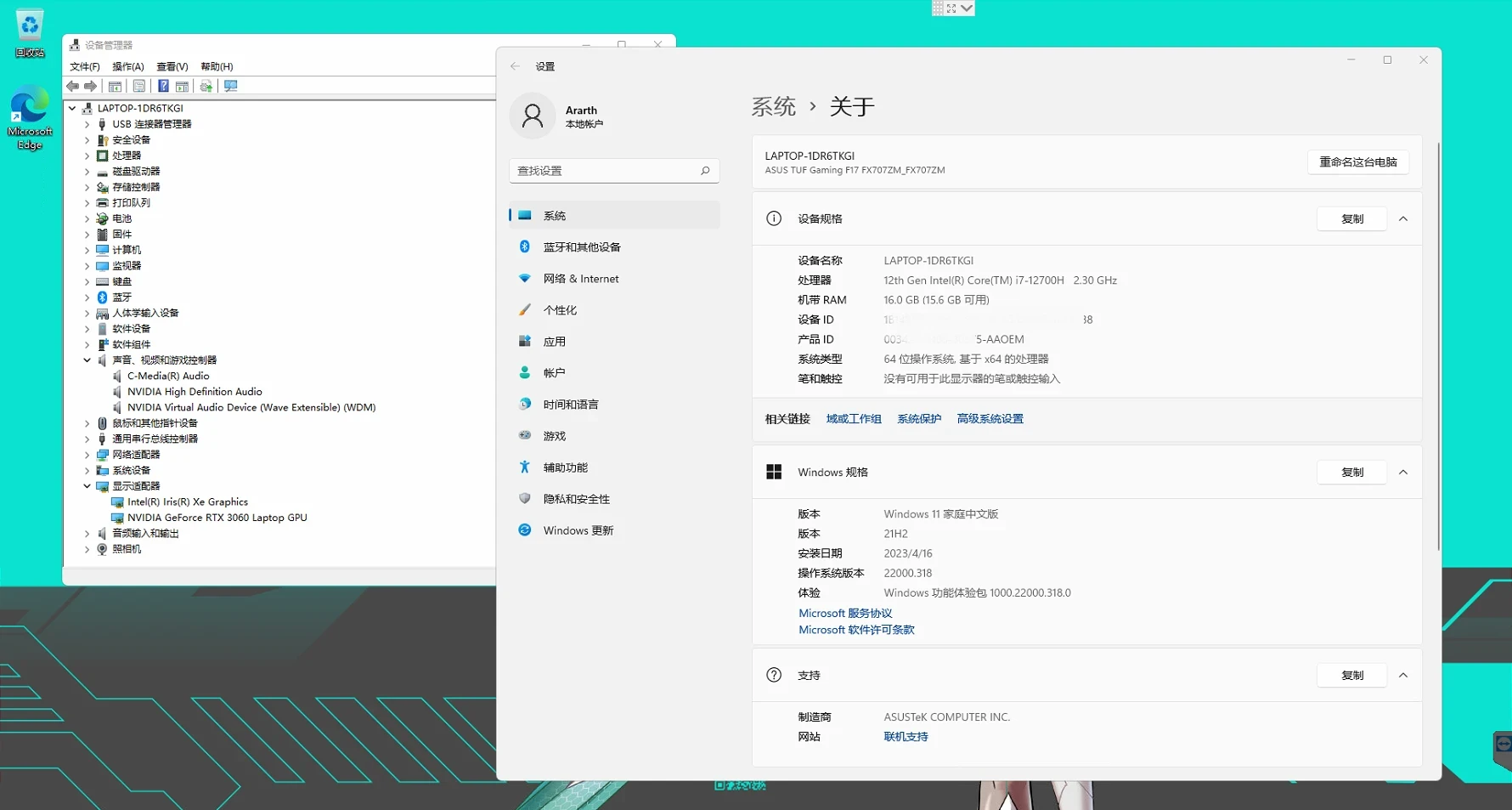1512x810 pixels.
Task: Click the person icon beside 帐户
Action: tap(525, 372)
